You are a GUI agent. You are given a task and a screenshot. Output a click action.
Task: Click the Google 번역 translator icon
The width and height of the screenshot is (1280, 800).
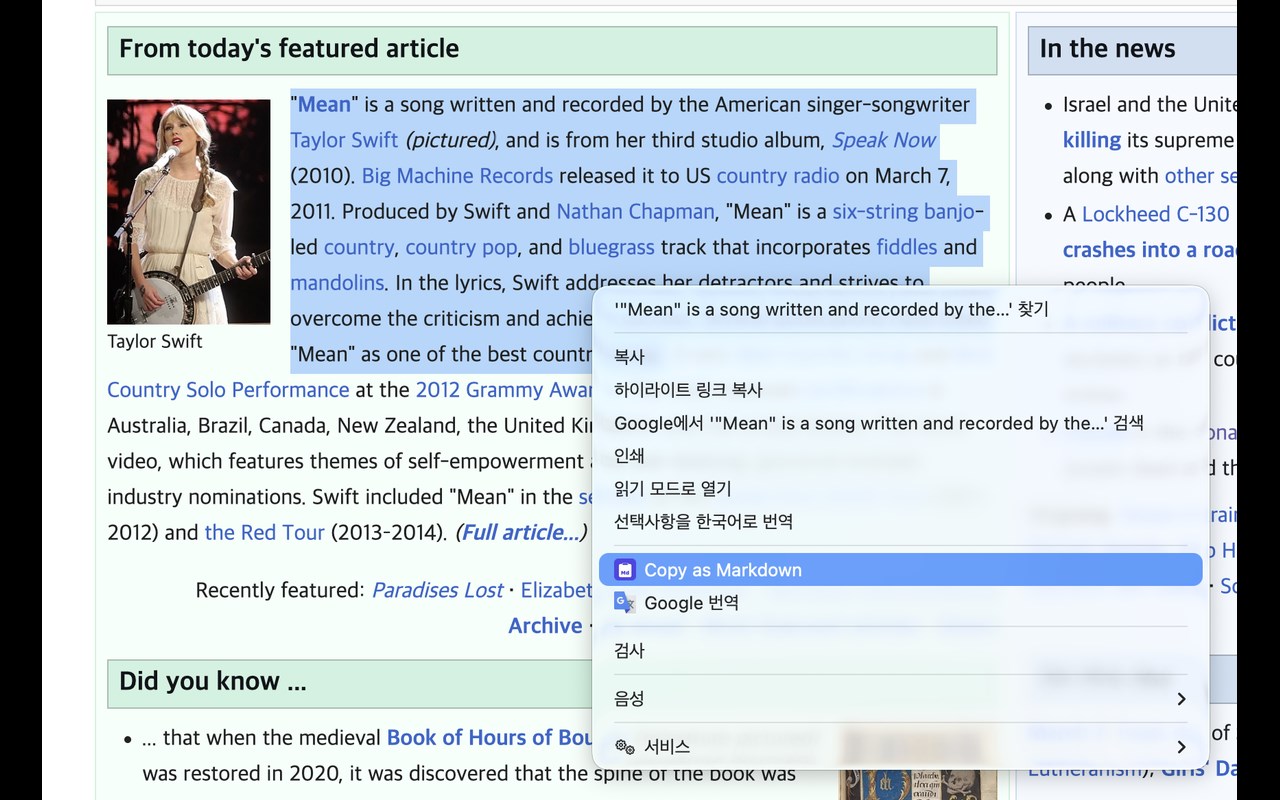[623, 603]
